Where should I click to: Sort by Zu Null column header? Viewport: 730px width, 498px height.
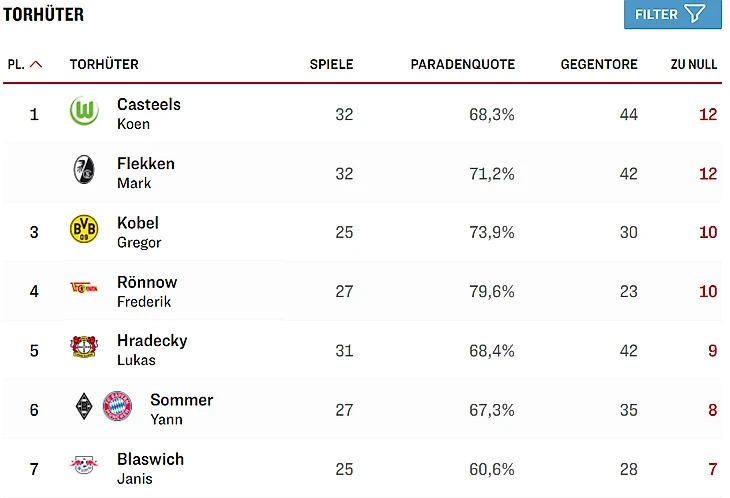(693, 64)
